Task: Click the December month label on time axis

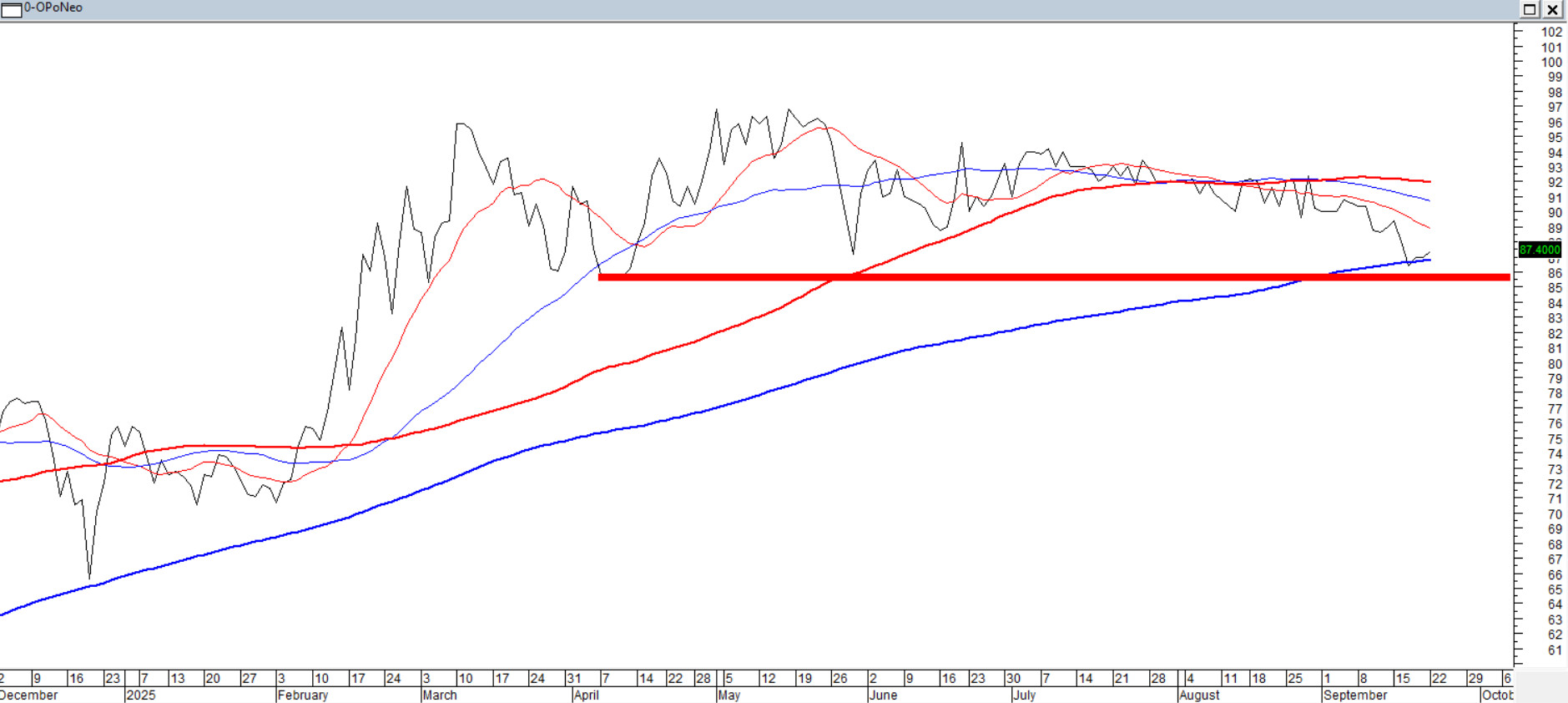Action: pos(29,695)
